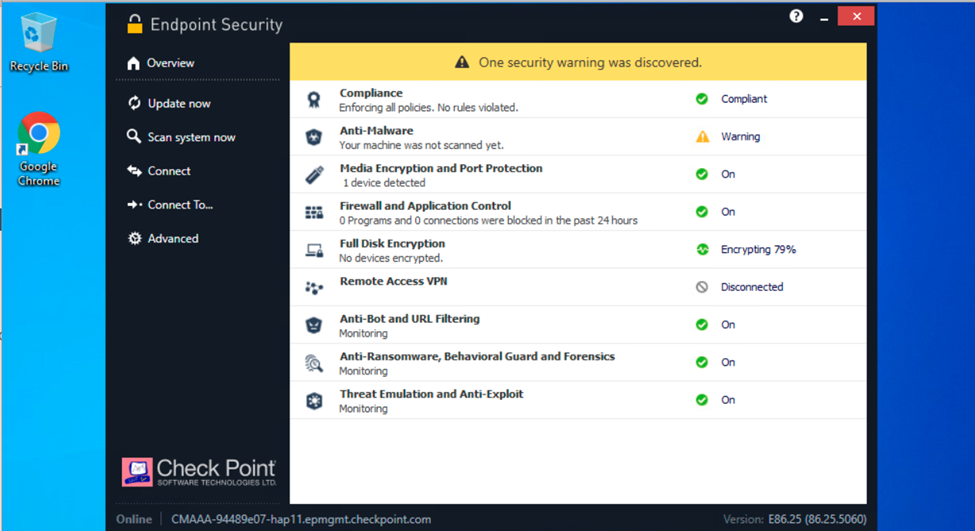Click the Advanced gear icon
Image resolution: width=975 pixels, height=531 pixels.
tap(134, 238)
